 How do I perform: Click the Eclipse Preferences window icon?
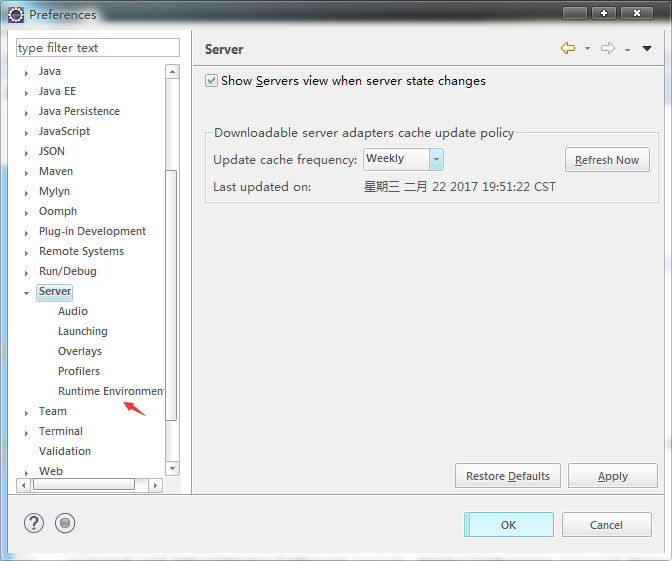(x=16, y=15)
